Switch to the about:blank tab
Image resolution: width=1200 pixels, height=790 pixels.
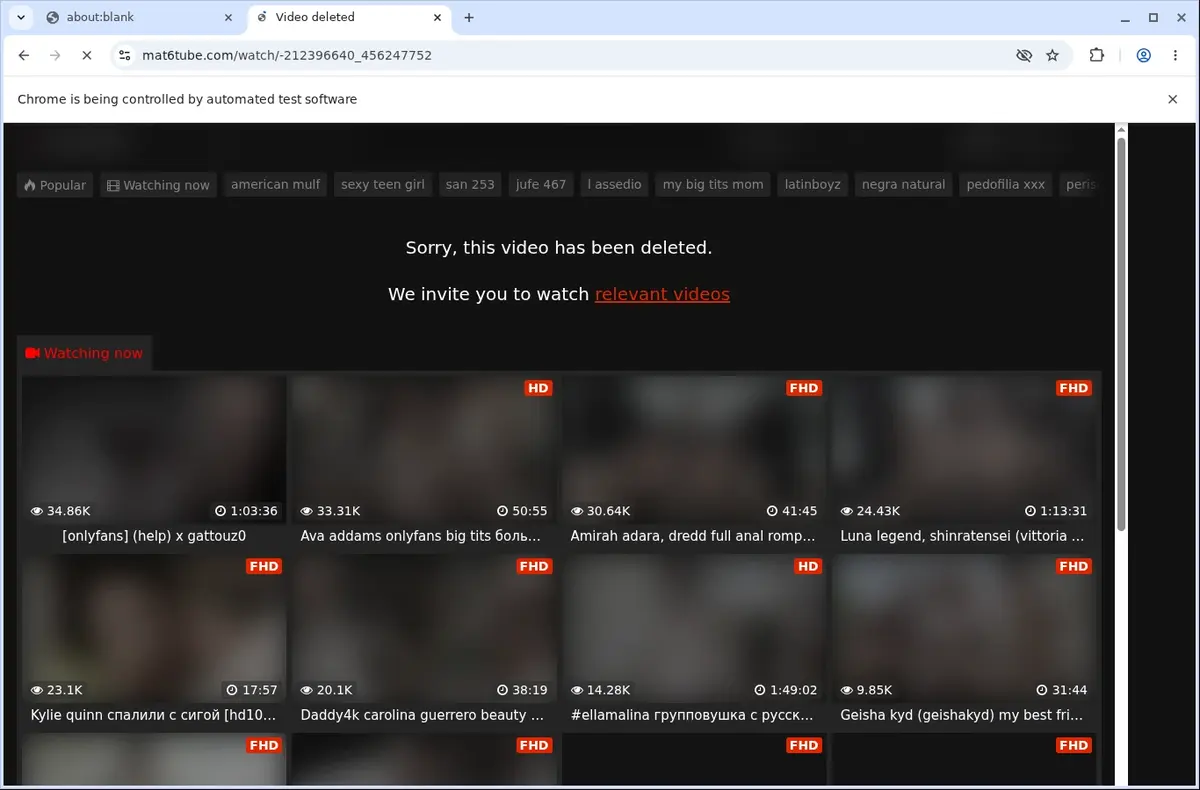tap(140, 17)
